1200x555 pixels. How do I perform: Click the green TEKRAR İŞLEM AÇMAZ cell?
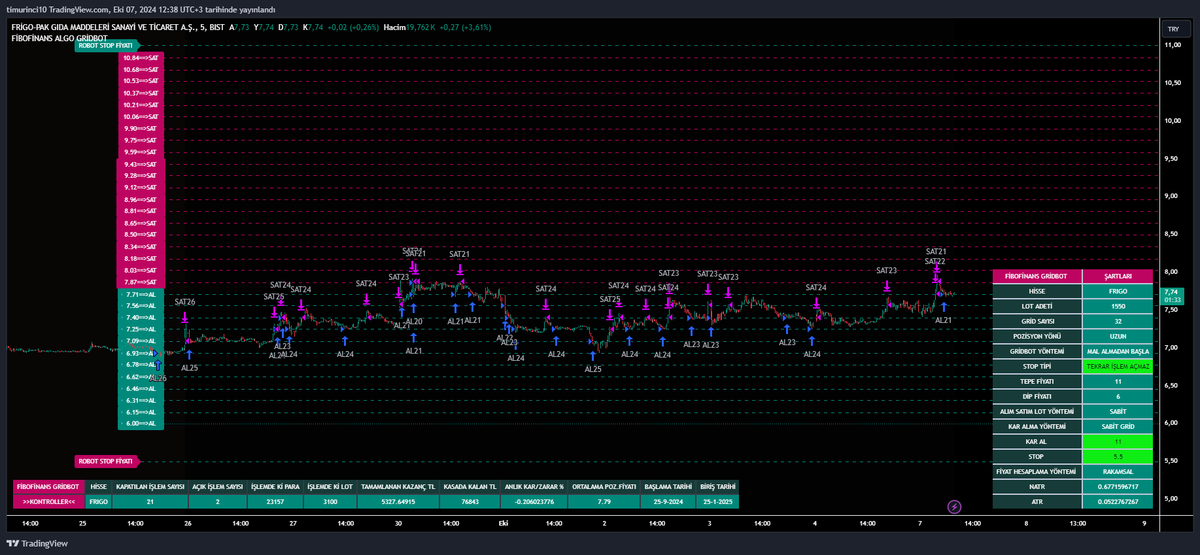coord(1118,366)
